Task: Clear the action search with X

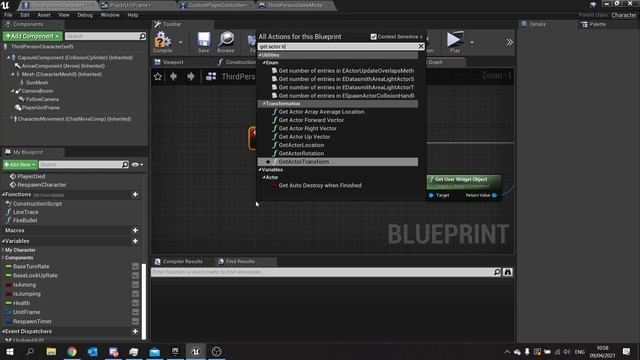Action: tap(421, 47)
